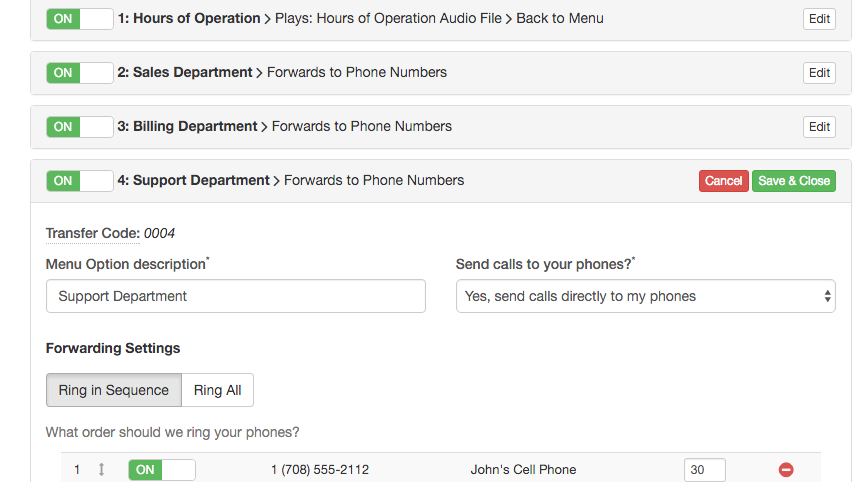Edit the Hours of Operation option
The image size is (858, 482).
(x=819, y=19)
